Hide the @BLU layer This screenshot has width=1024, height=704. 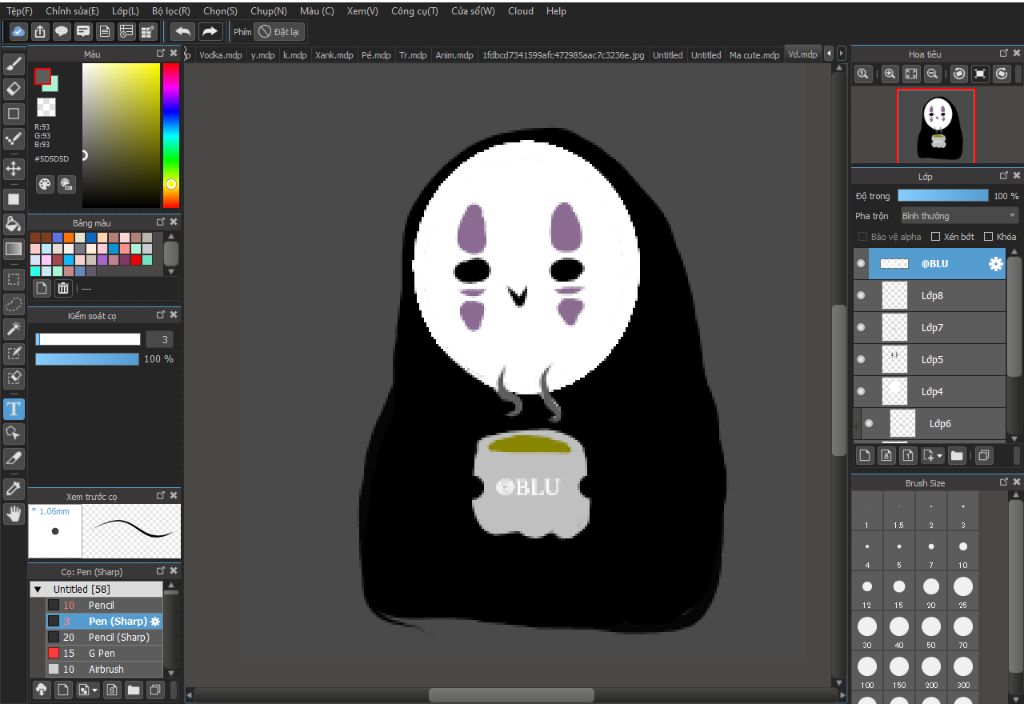[x=861, y=263]
